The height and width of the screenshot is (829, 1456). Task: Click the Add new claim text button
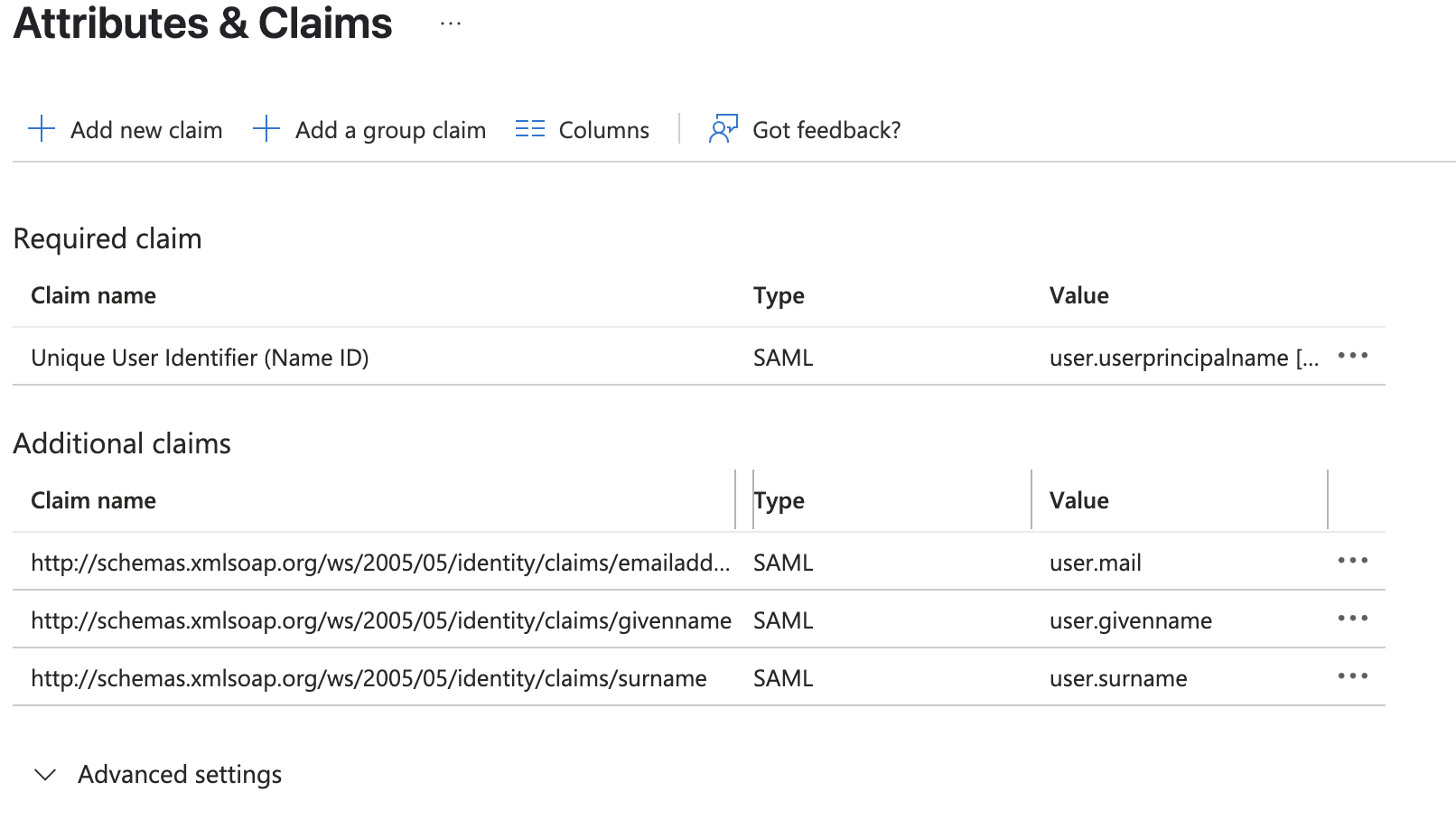pos(146,130)
